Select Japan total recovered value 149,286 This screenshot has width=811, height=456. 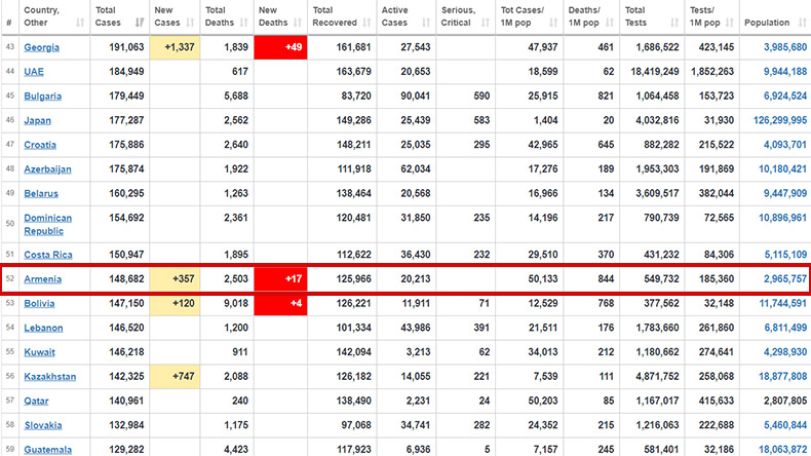354,120
